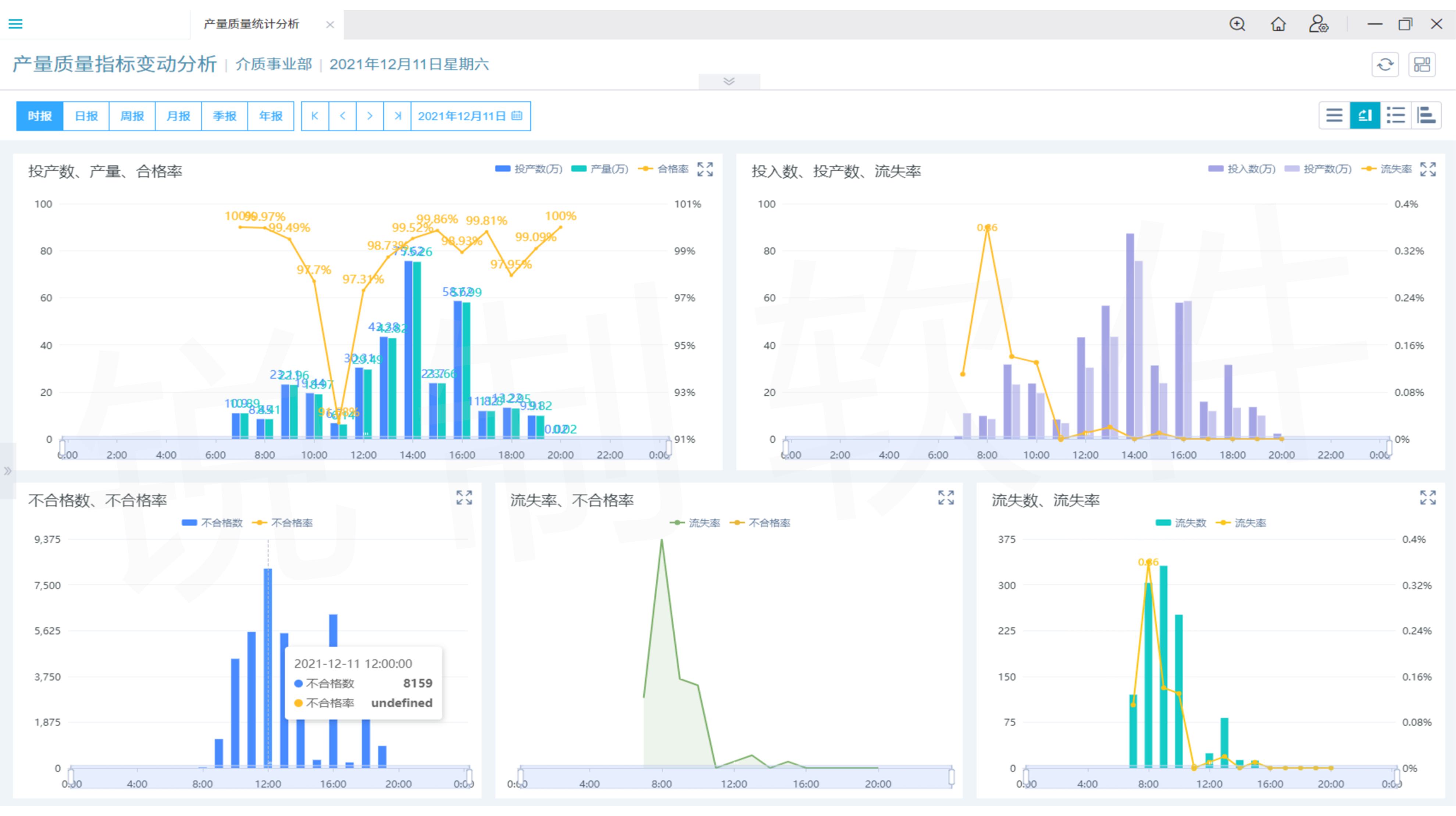Image resolution: width=1456 pixels, height=816 pixels.
Task: Click left zoom slider handle of 投产数 chart
Action: (62, 448)
